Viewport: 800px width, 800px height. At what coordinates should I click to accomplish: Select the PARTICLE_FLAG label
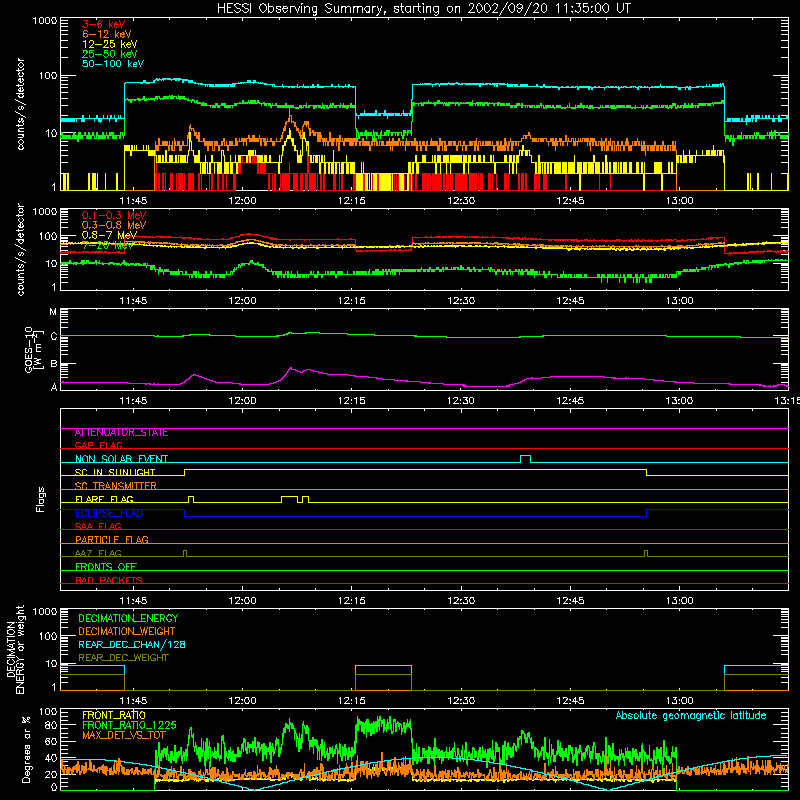(112, 540)
